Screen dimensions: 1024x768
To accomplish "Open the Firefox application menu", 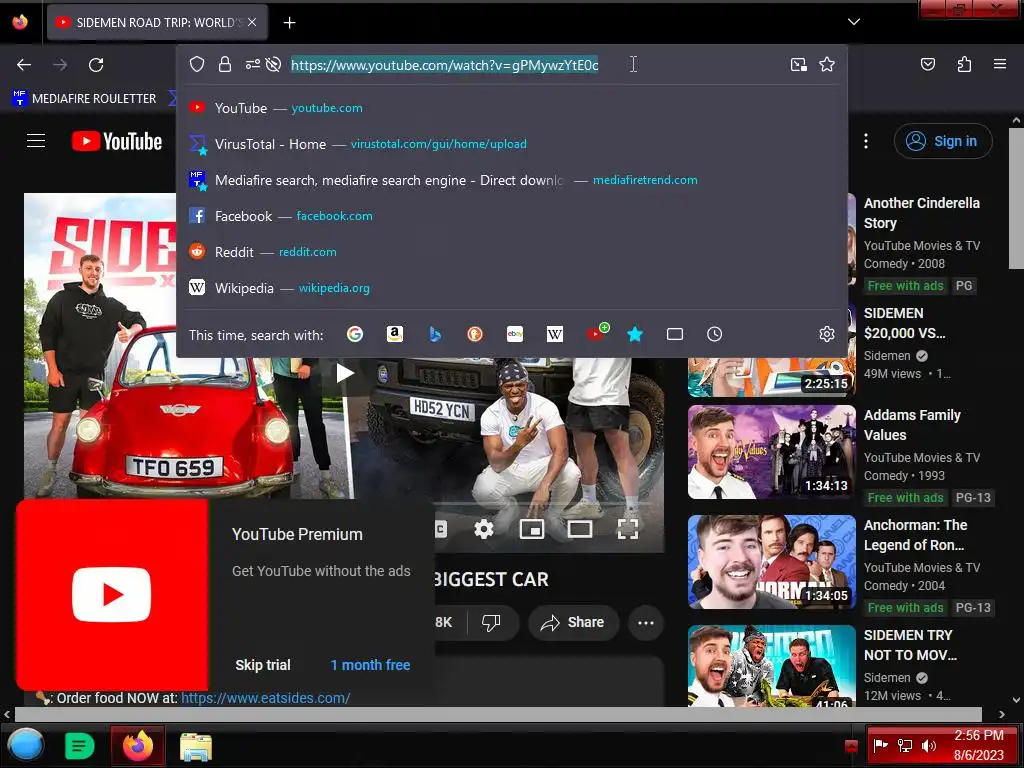I will (1000, 64).
